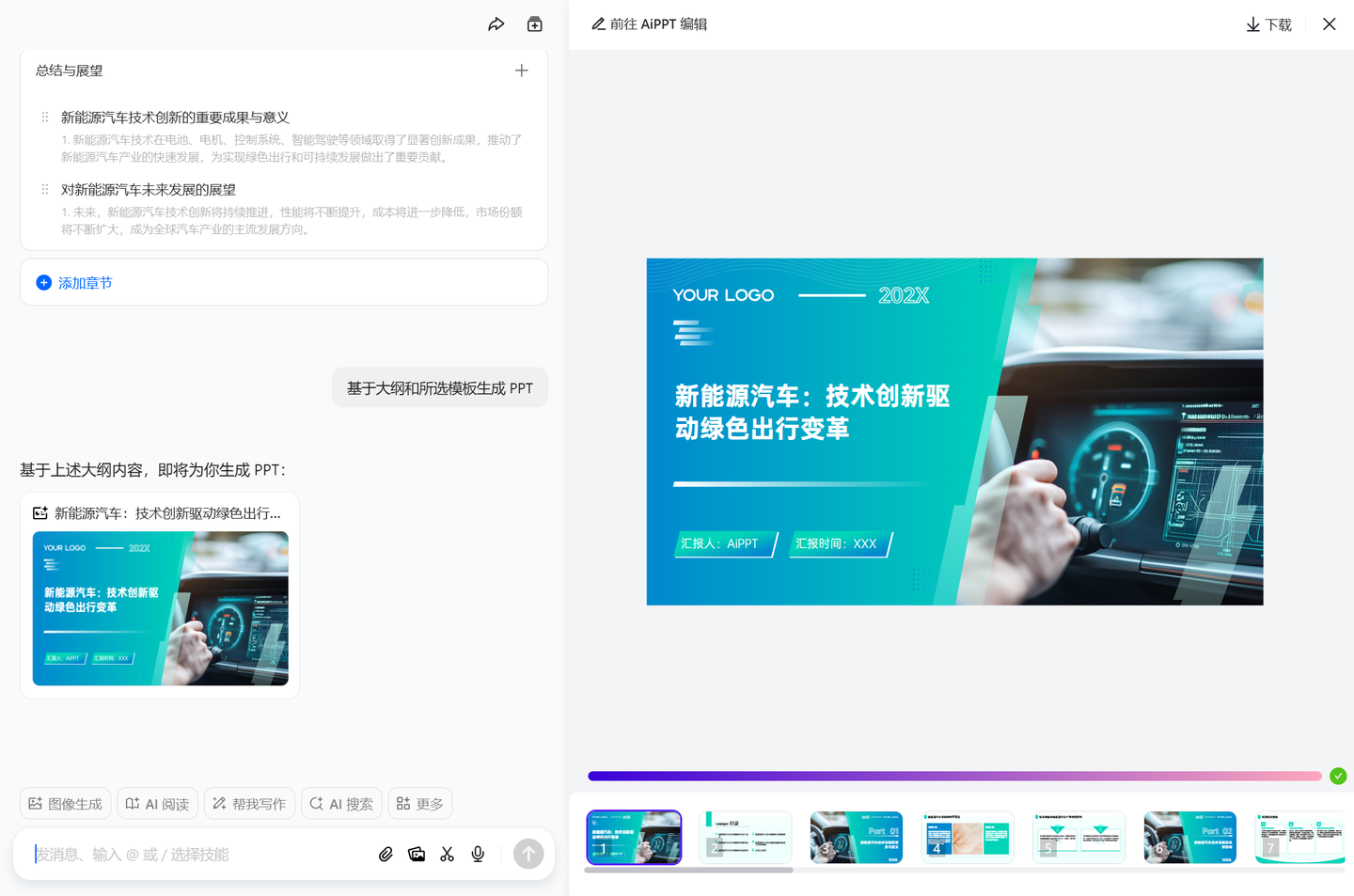Screen dimensions: 1354x896
Task: Click the send message arrow button
Action: click(x=528, y=854)
